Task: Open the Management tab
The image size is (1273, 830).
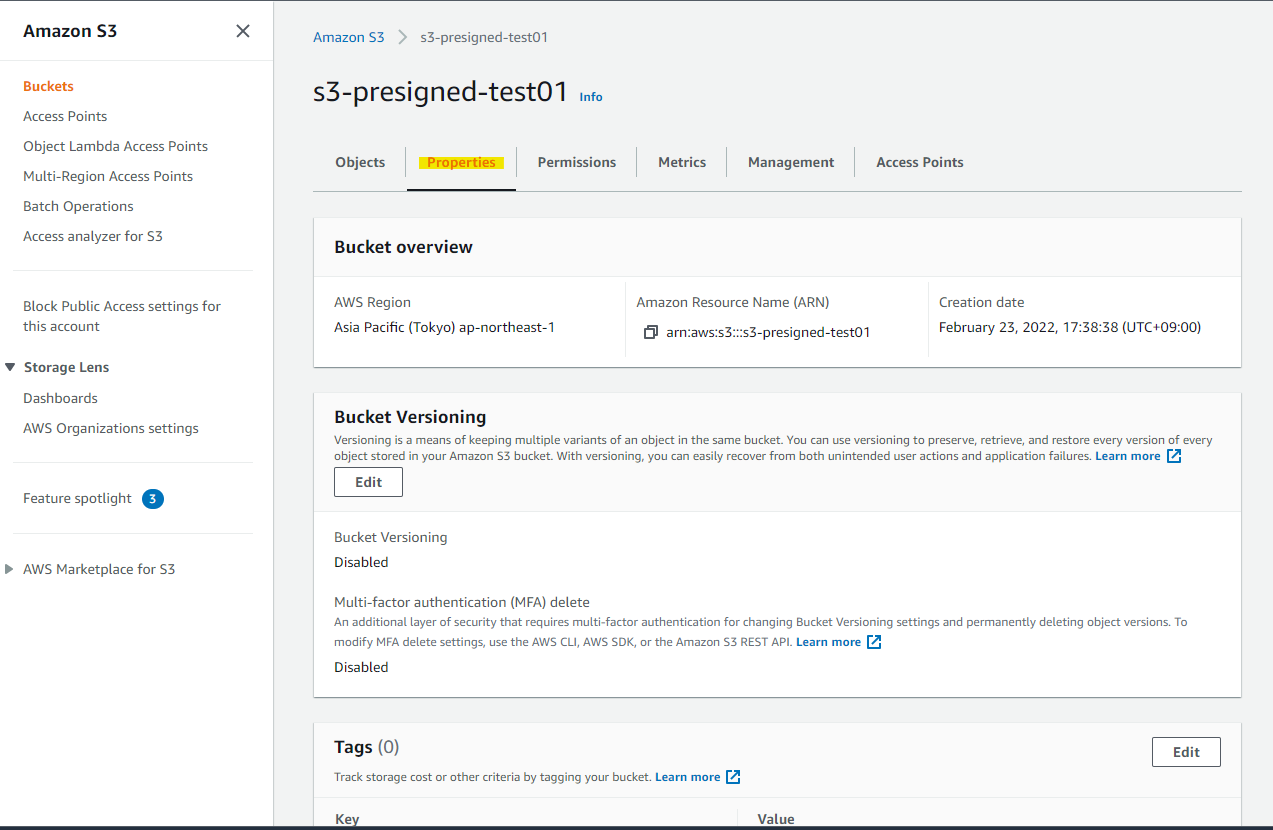Action: 790,161
